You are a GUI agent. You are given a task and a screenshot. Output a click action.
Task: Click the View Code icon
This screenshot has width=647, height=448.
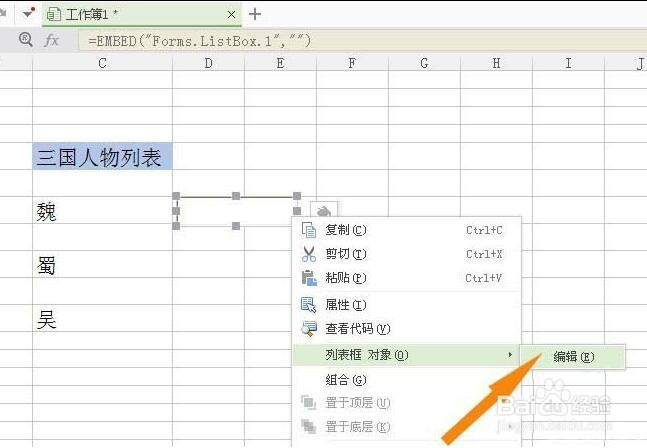pyautogui.click(x=309, y=329)
